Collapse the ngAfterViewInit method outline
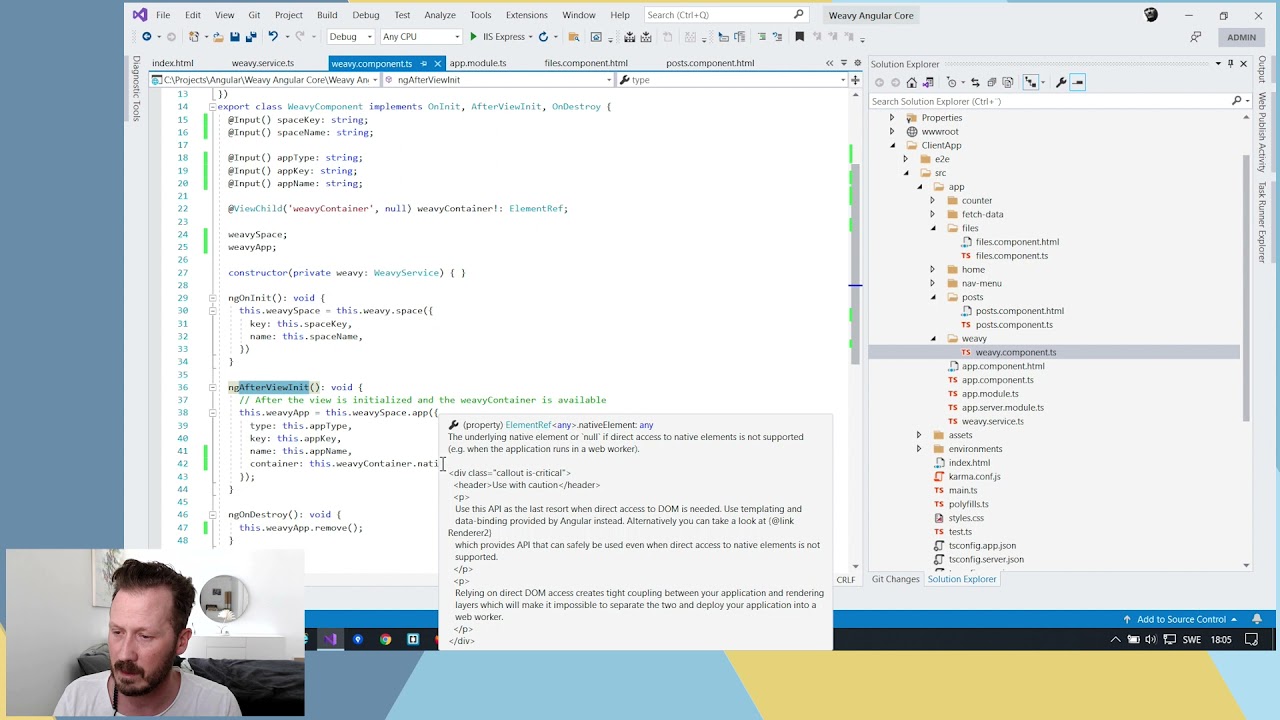Image resolution: width=1280 pixels, height=720 pixels. pos(212,387)
